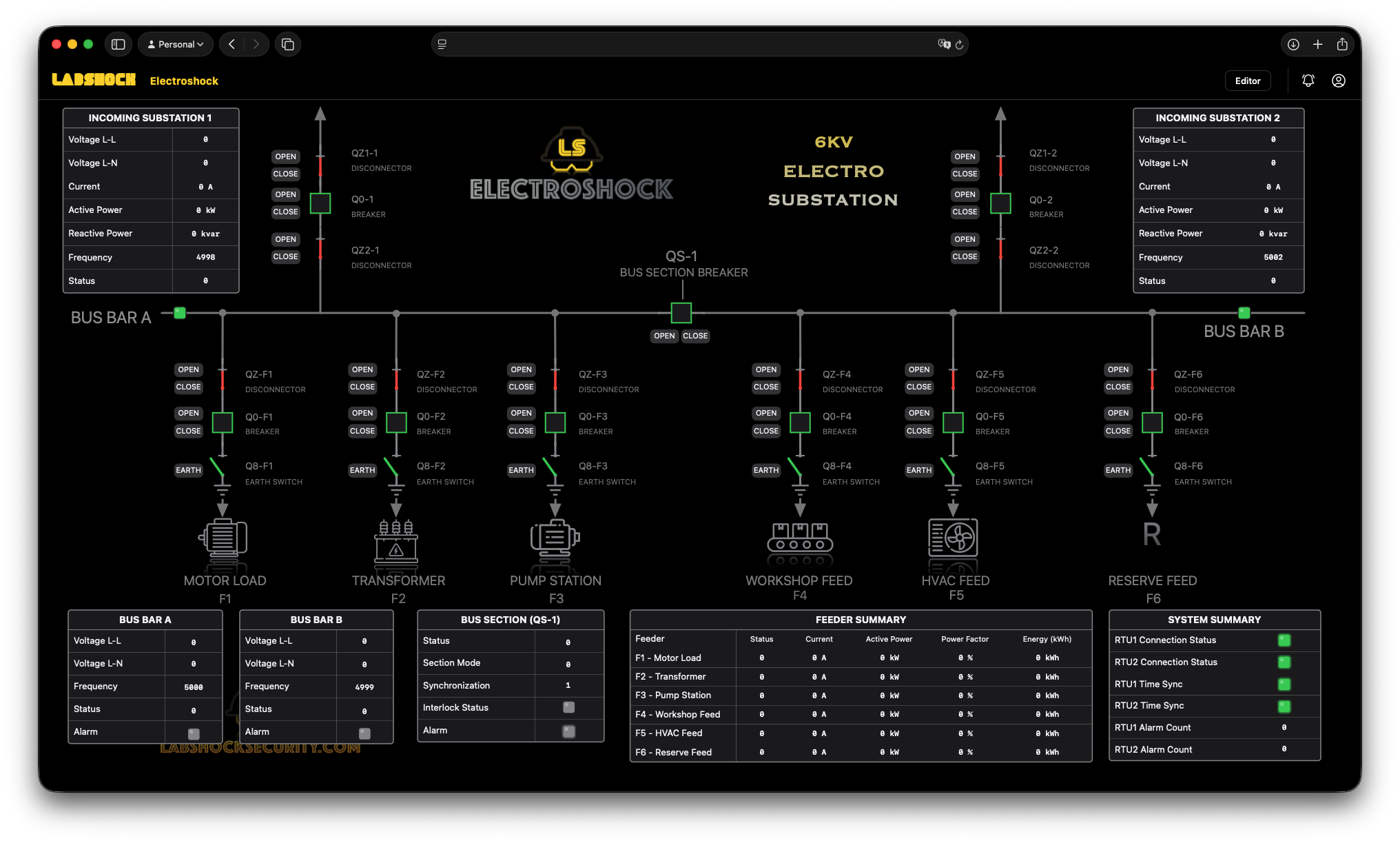Click the Motor Load F1 icon

223,538
